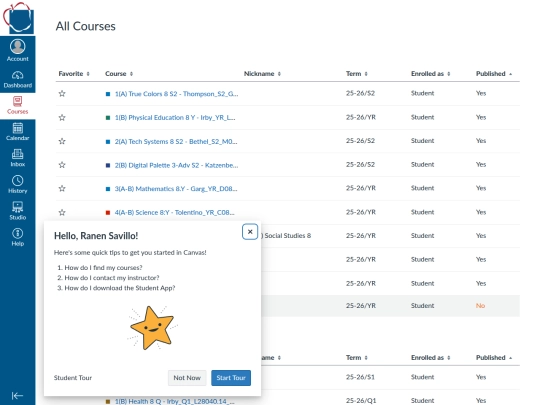
Task: Favorite the Science 8:Y course
Action: (x=62, y=212)
